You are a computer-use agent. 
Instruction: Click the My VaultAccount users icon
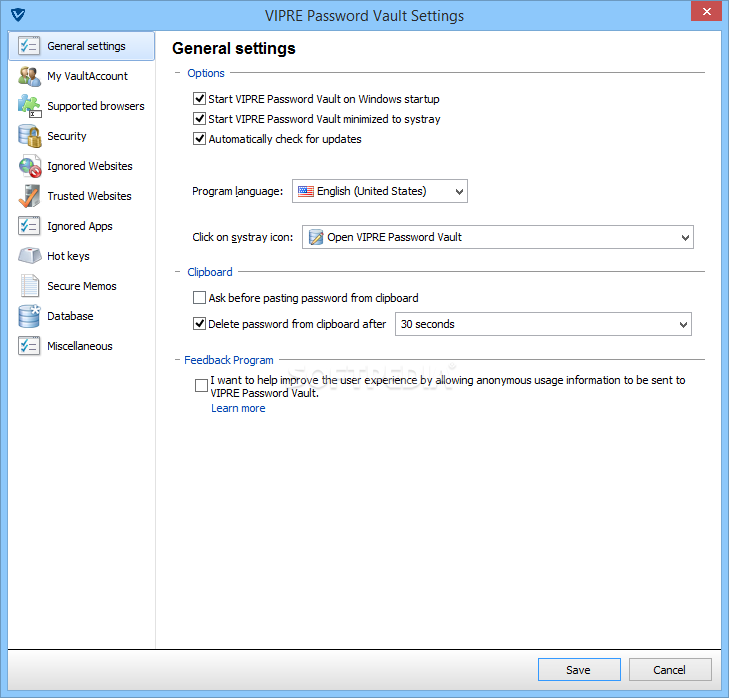point(29,76)
